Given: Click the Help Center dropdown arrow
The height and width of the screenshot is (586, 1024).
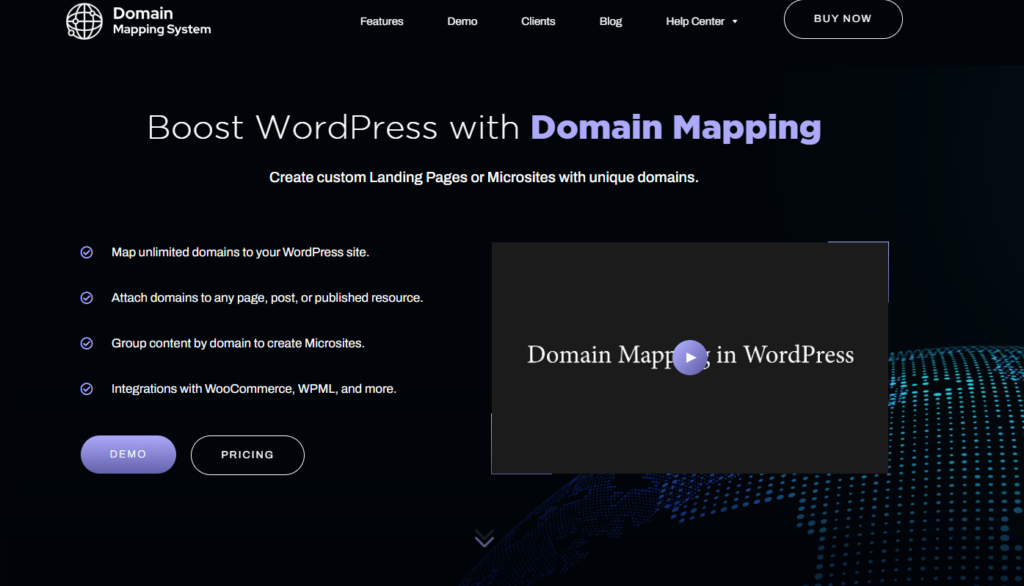Looking at the screenshot, I should (x=735, y=22).
